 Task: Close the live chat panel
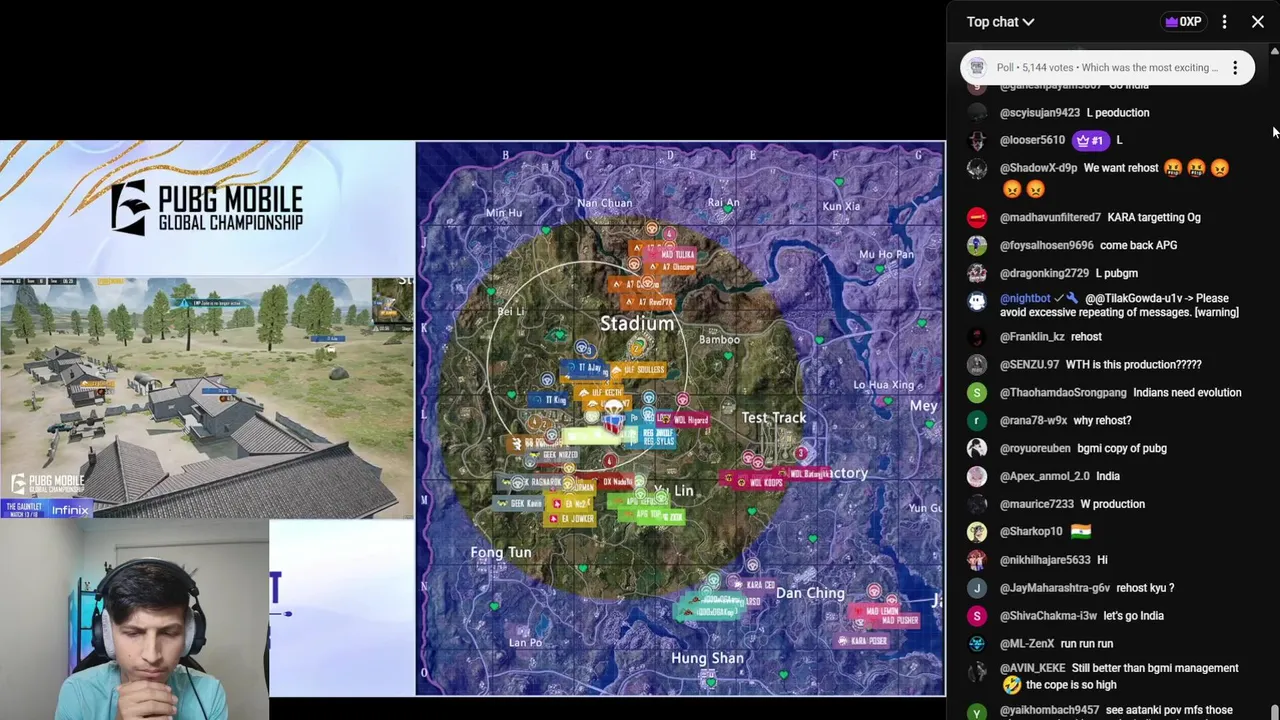coord(1258,22)
